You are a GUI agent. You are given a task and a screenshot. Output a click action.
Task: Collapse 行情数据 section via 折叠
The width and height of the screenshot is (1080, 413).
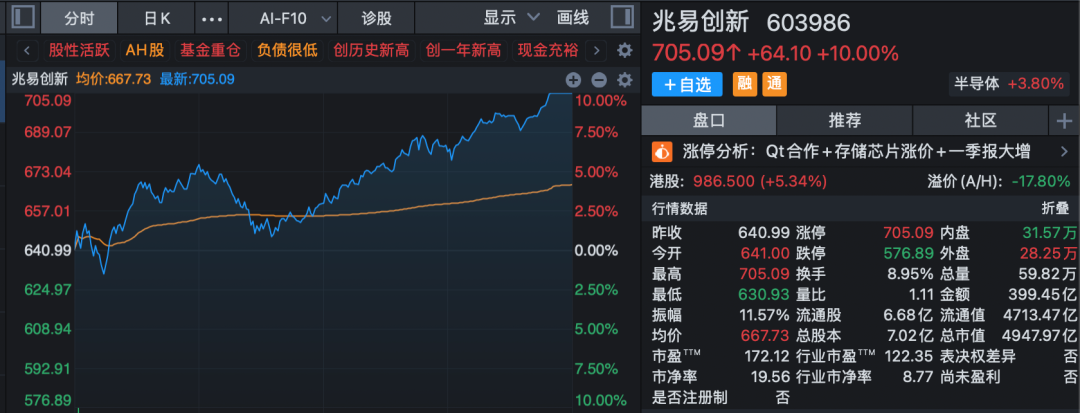1055,209
